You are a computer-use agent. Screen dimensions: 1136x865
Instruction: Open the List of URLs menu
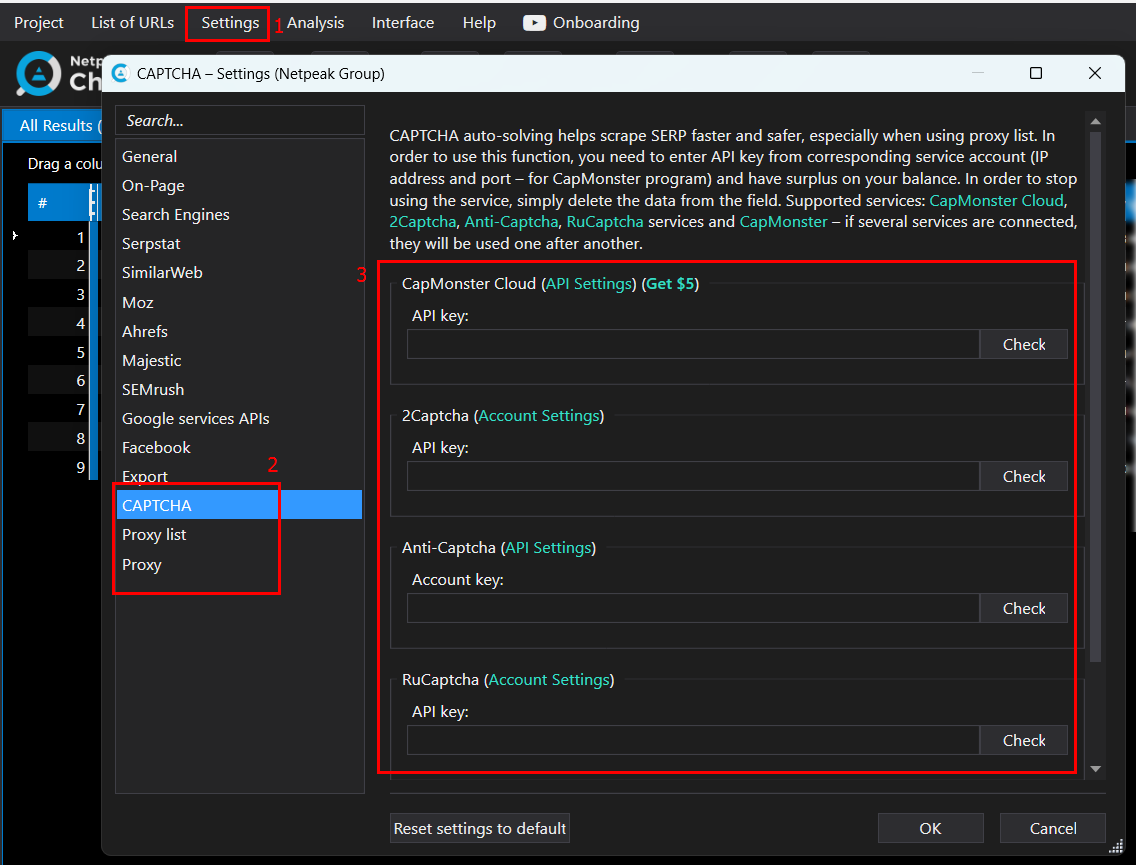(x=132, y=22)
